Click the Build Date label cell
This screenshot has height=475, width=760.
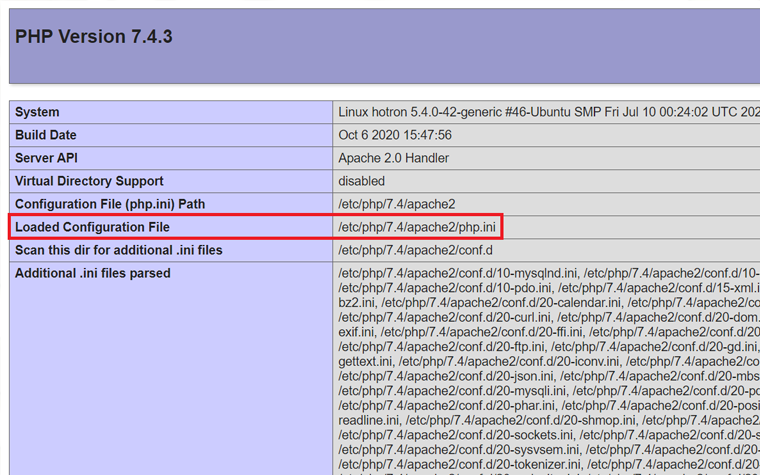[x=46, y=135]
